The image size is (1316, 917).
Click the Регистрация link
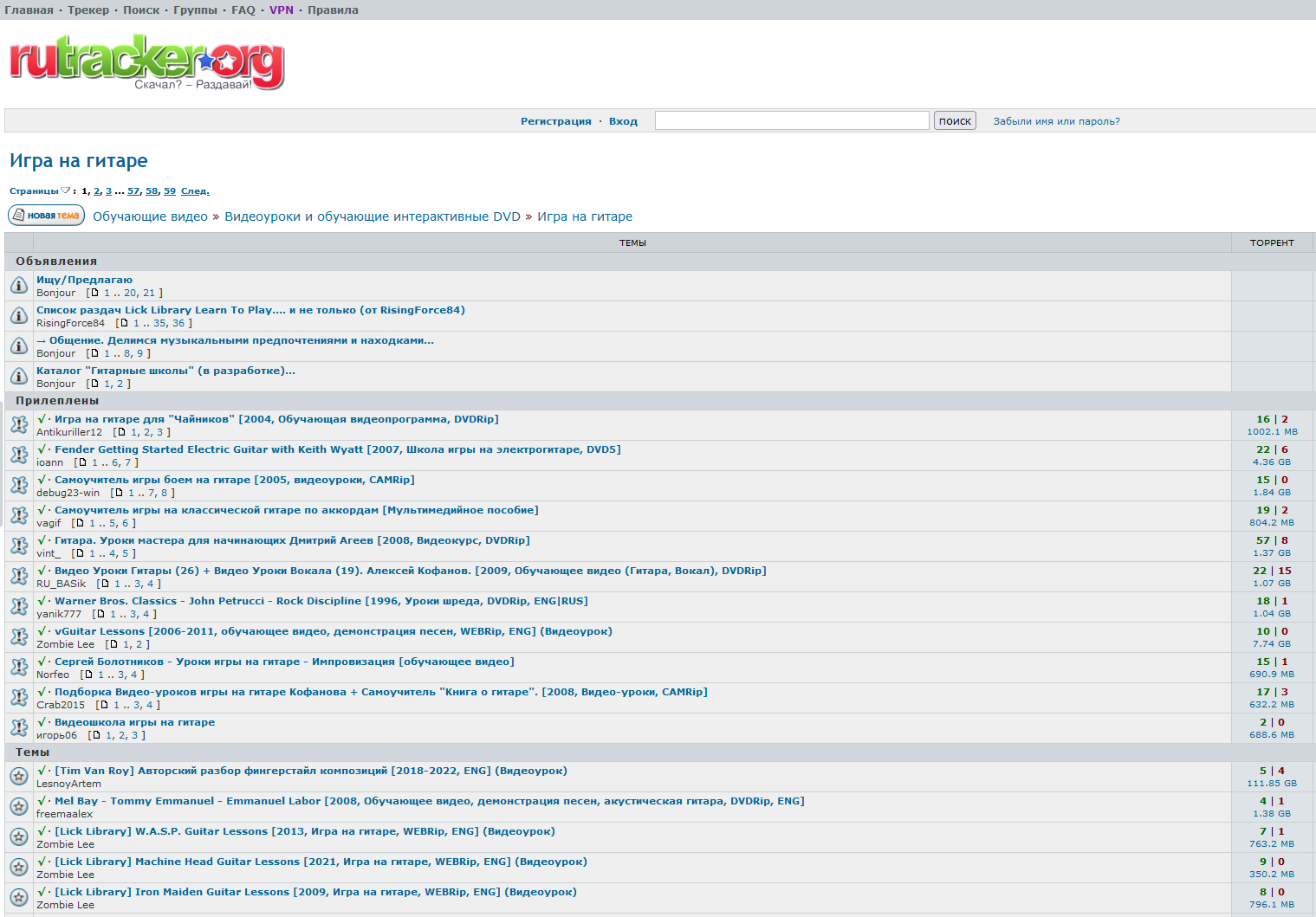[556, 121]
